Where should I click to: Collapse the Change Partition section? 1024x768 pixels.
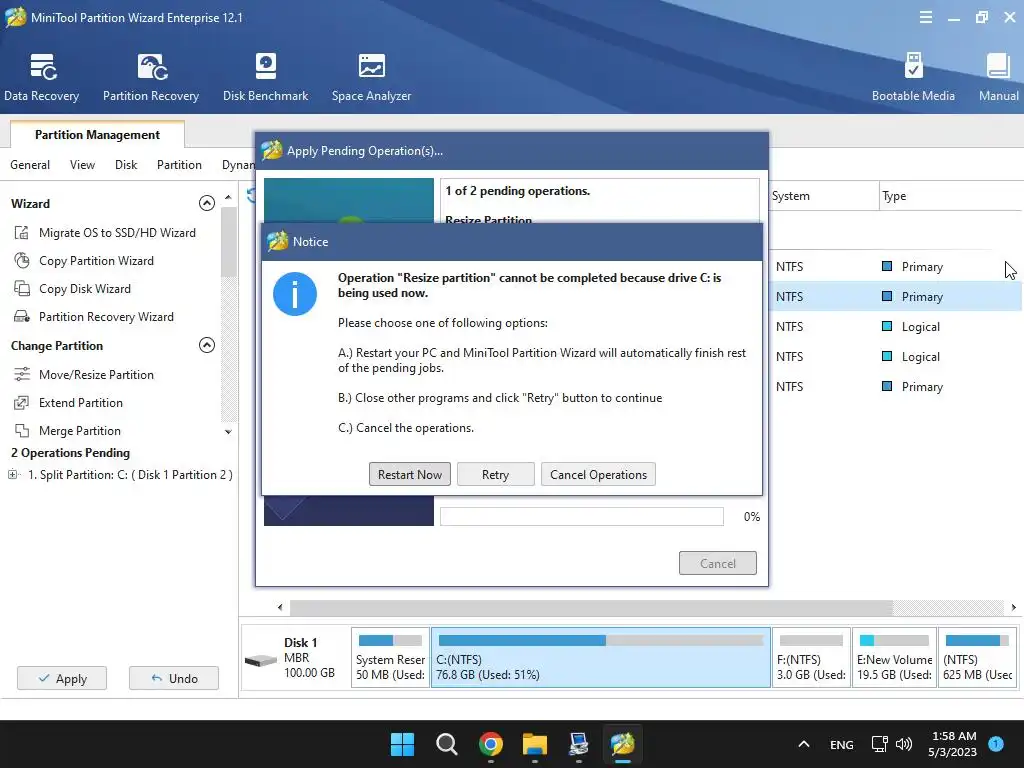tap(206, 345)
